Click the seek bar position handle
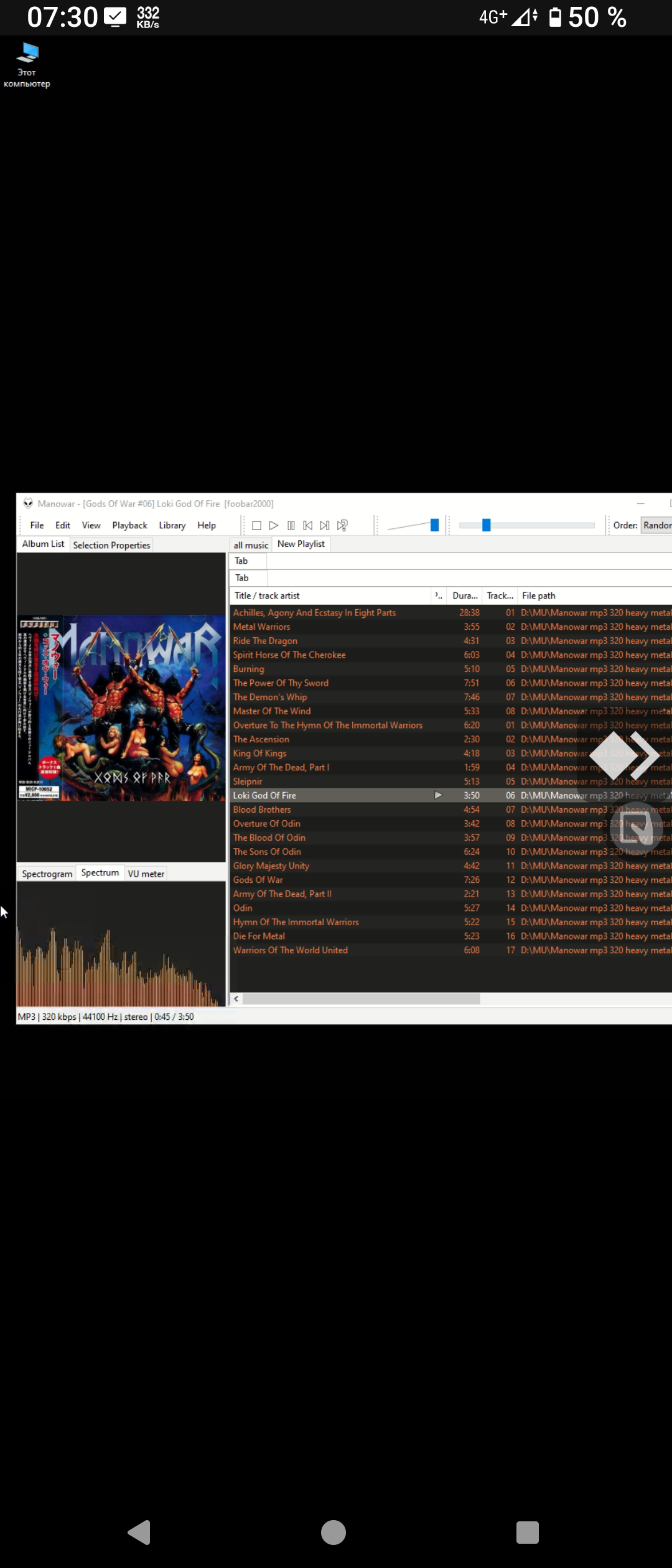 487,525
